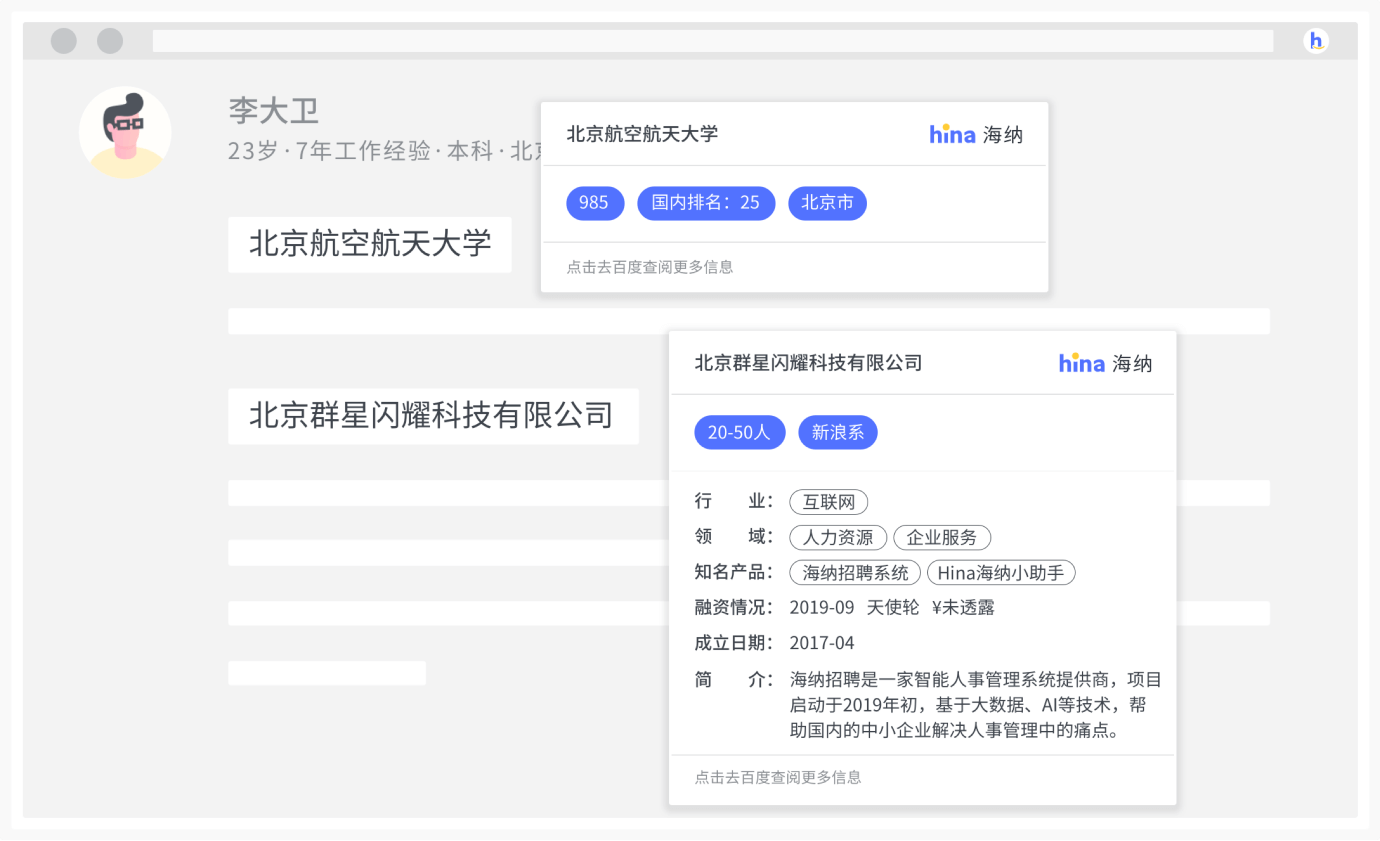
Task: Click the 互联网 industry tag
Action: pos(829,502)
